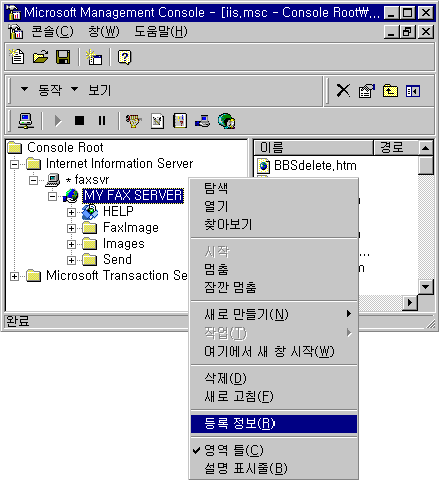Viewport: 439px width, 480px height.
Task: Click the up one level folder icon
Action: coord(390,91)
